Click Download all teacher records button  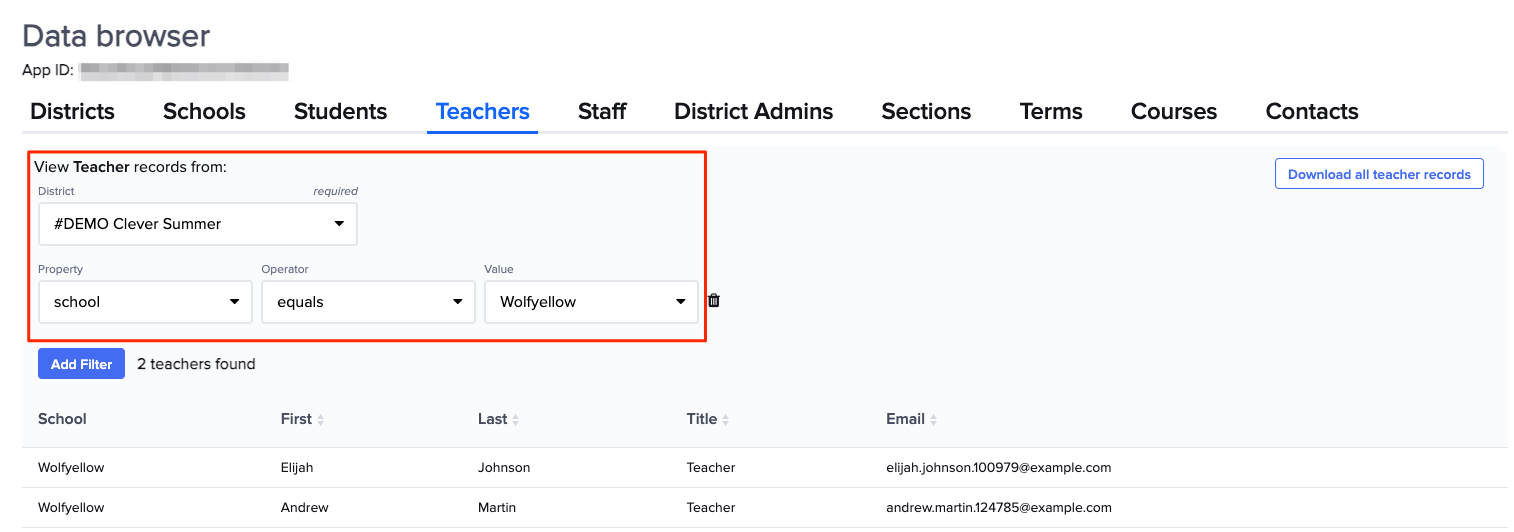click(x=1379, y=174)
